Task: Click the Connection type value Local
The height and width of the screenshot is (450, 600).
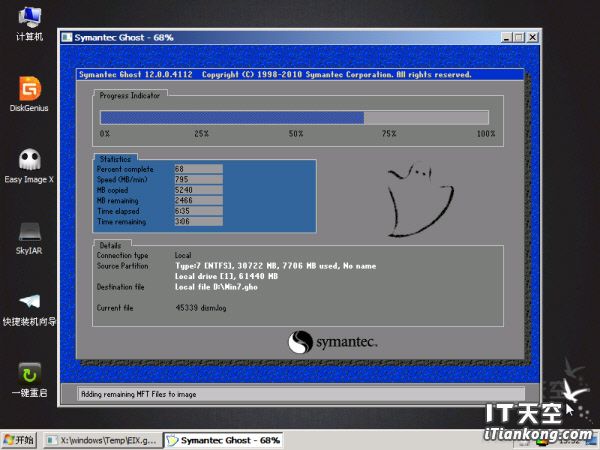Action: click(183, 255)
